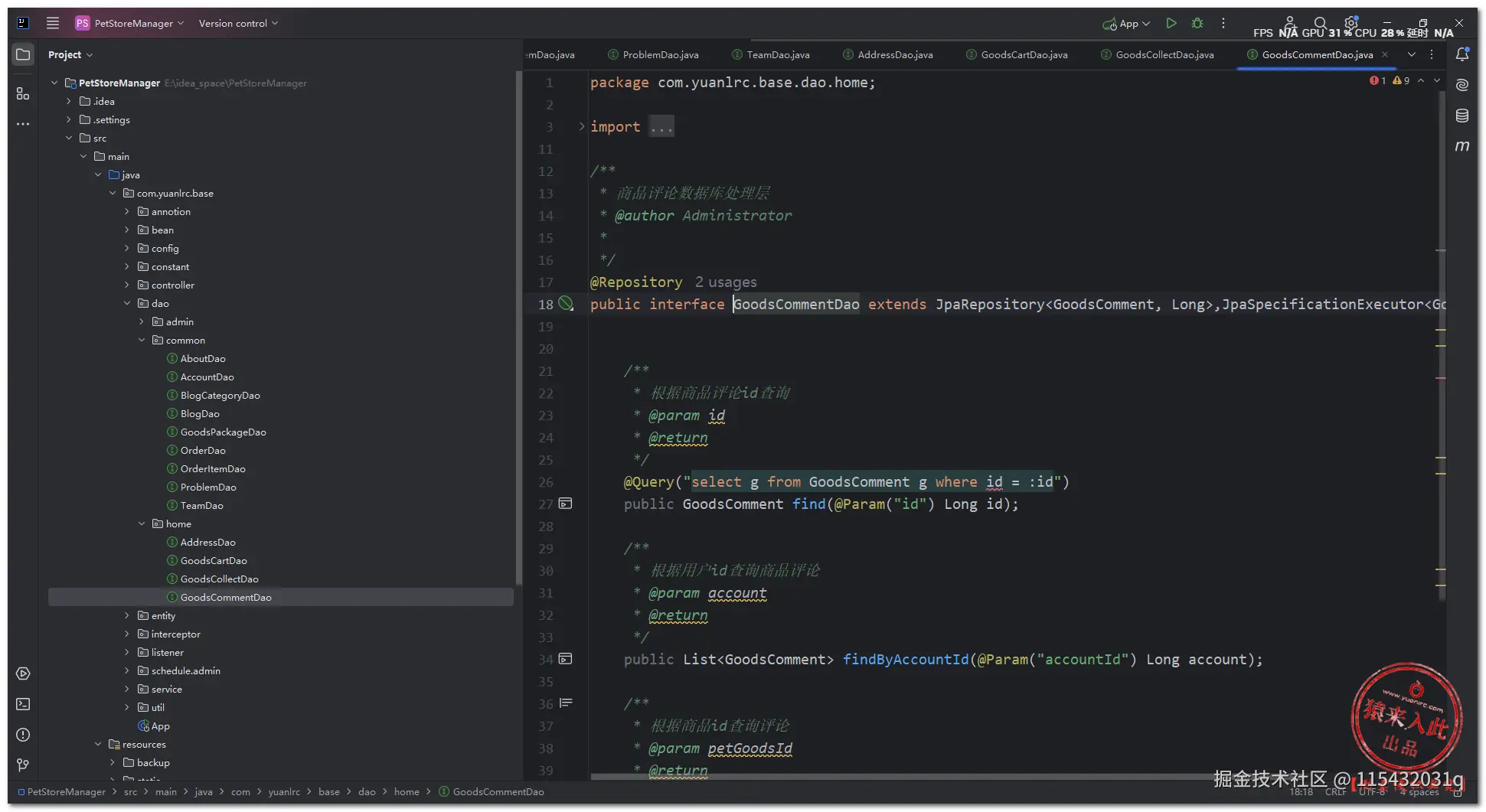
Task: Close the GoodsCommentDao.java tab
Action: (x=1385, y=54)
